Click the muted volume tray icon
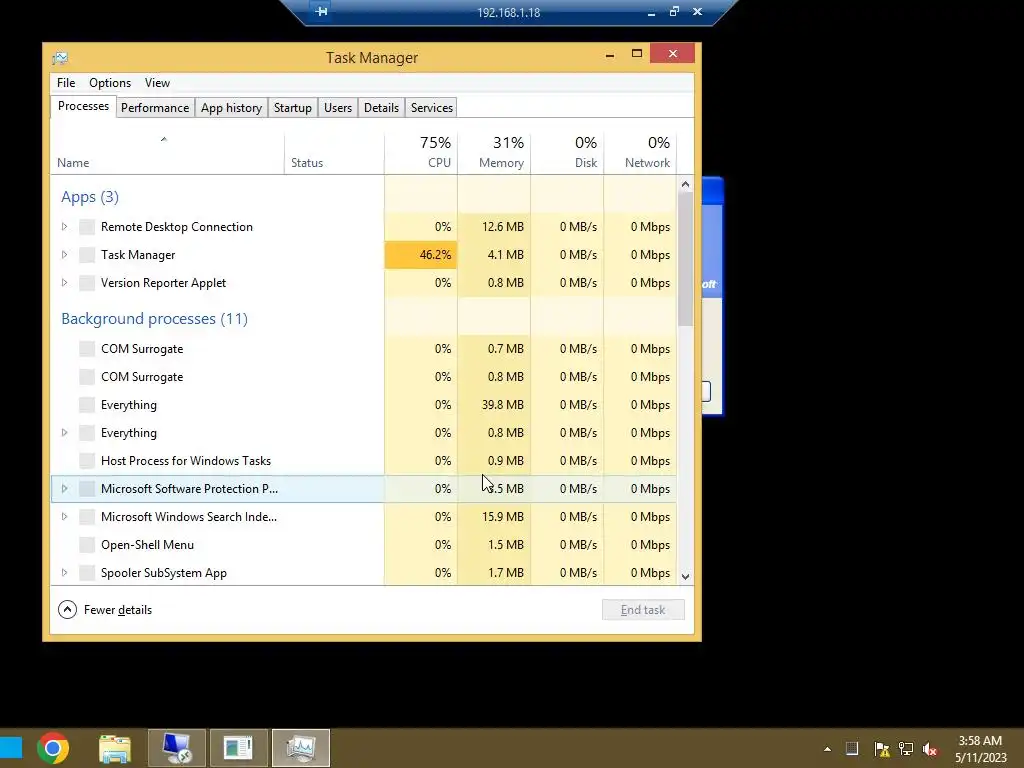1024x768 pixels. tap(930, 749)
